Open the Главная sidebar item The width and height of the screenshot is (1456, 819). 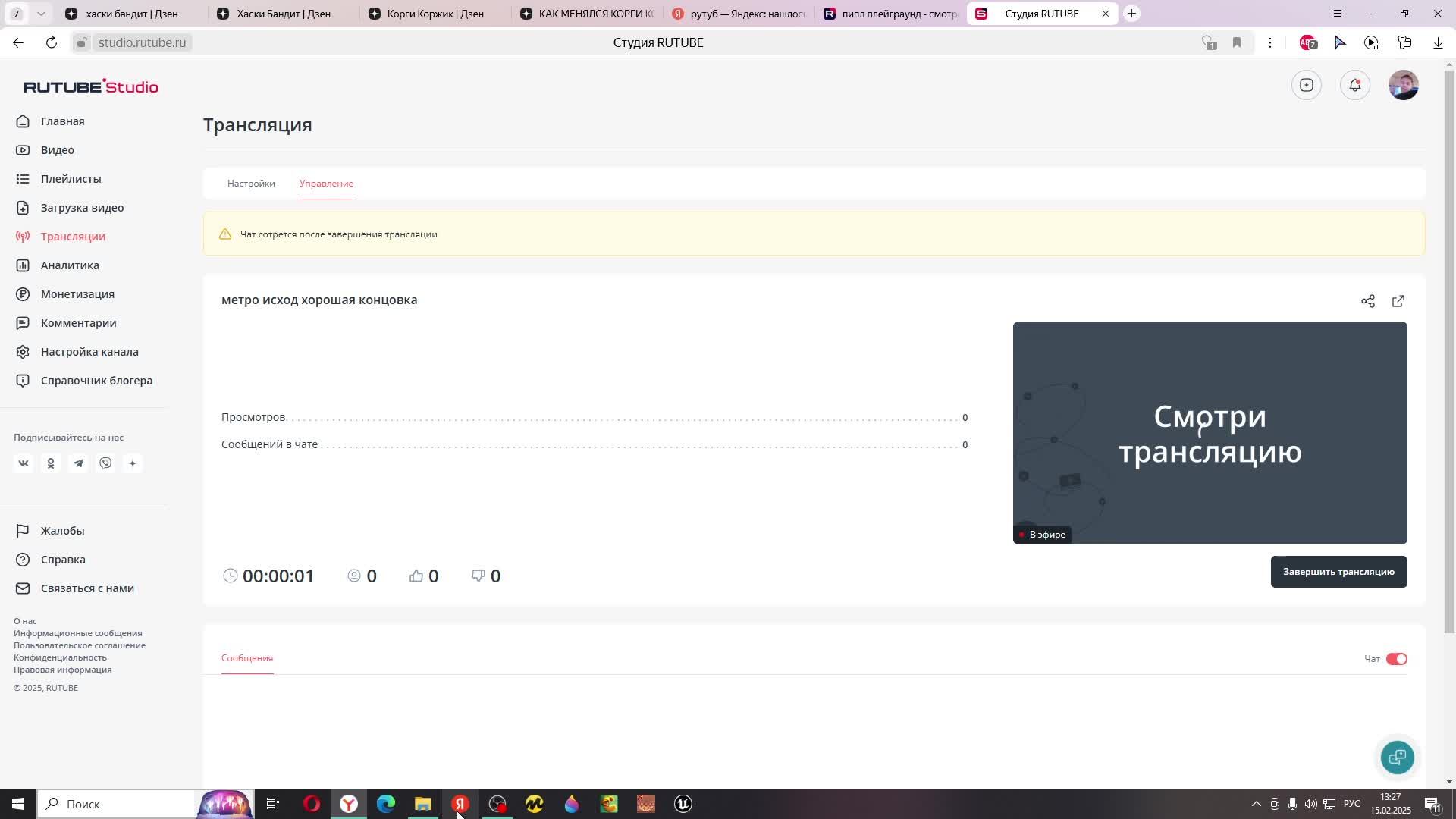62,121
